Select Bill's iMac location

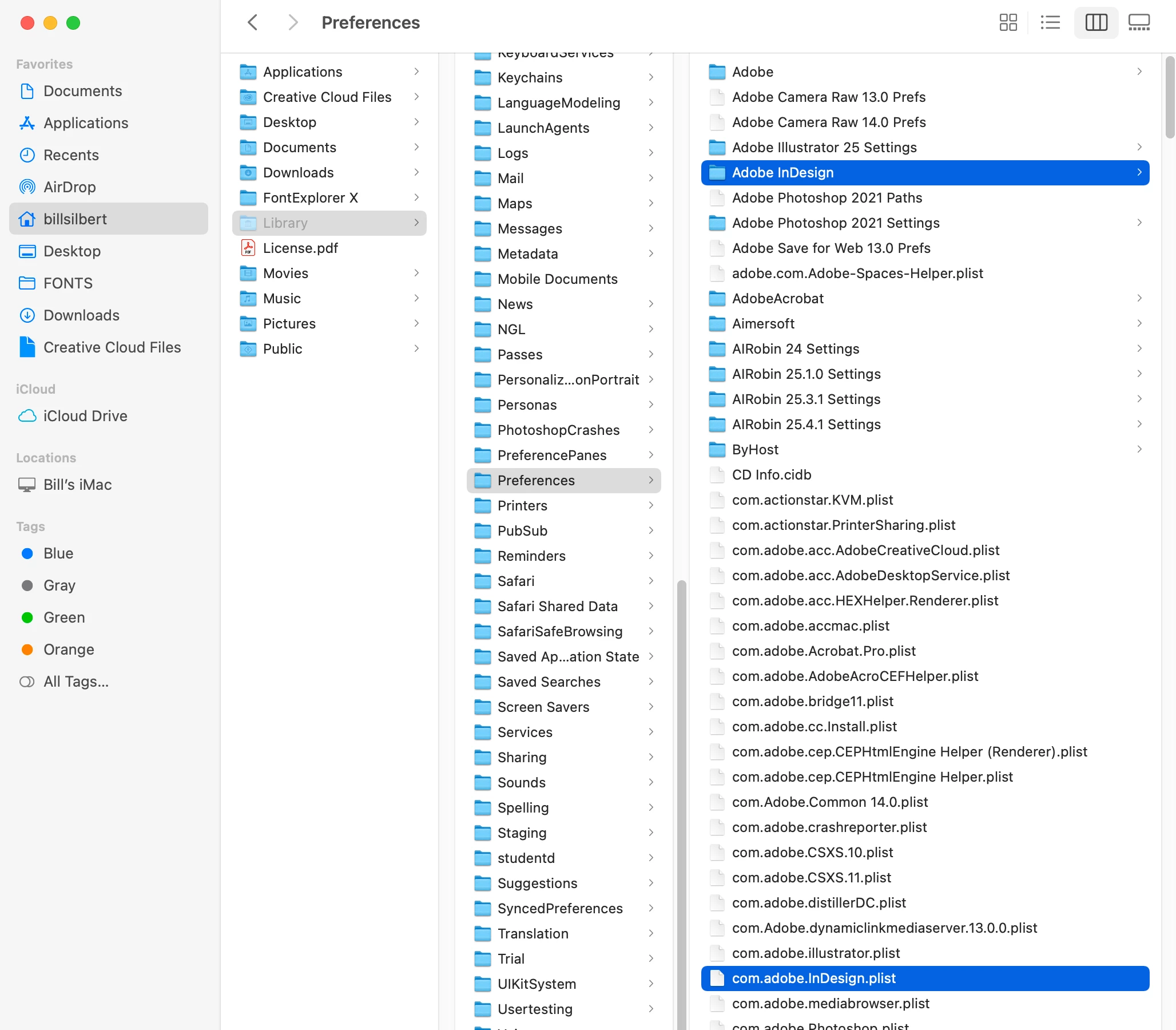tap(78, 485)
